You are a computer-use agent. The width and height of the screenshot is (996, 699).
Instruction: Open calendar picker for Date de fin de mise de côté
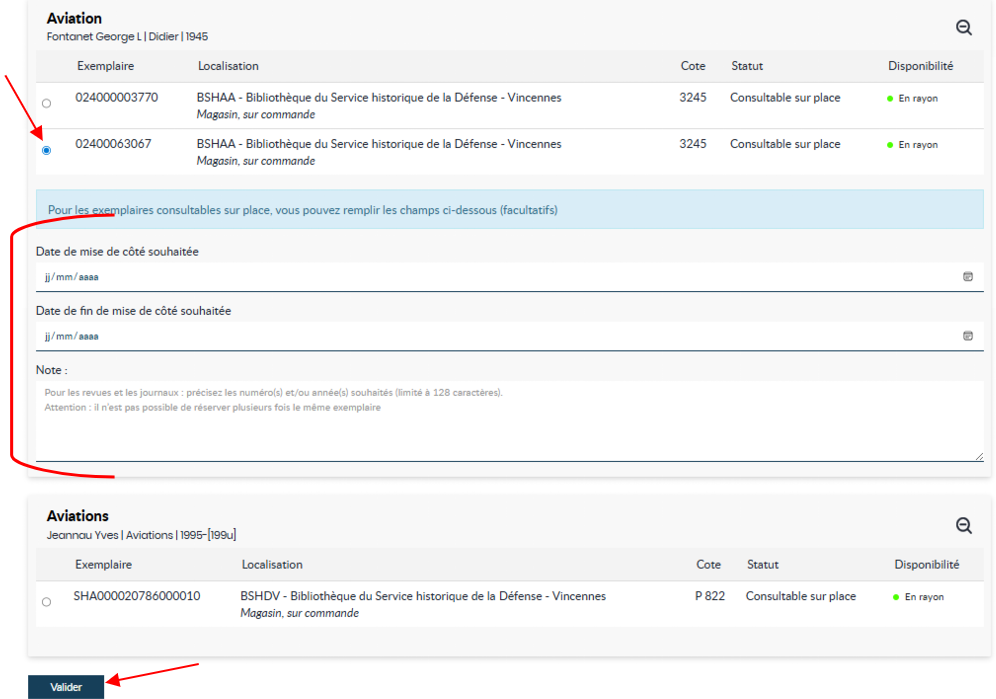[x=967, y=336]
